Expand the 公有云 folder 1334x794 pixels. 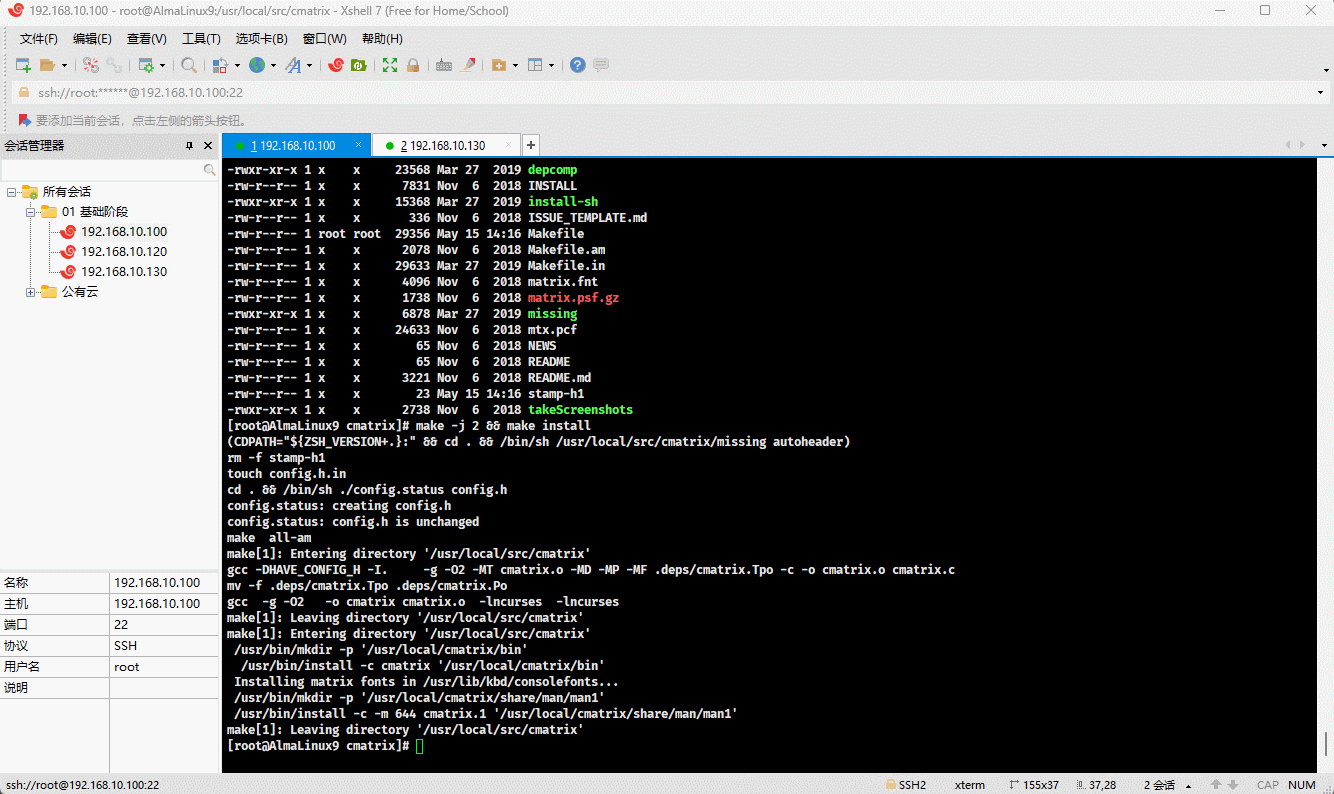pyautogui.click(x=31, y=292)
